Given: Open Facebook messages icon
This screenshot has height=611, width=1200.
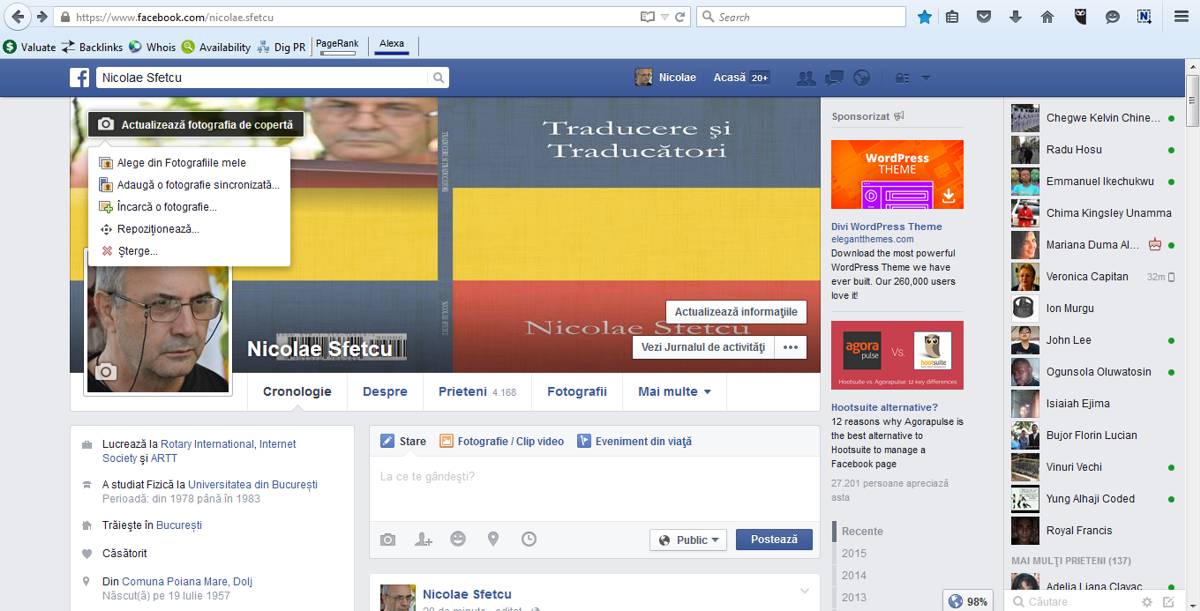Looking at the screenshot, I should 834,78.
